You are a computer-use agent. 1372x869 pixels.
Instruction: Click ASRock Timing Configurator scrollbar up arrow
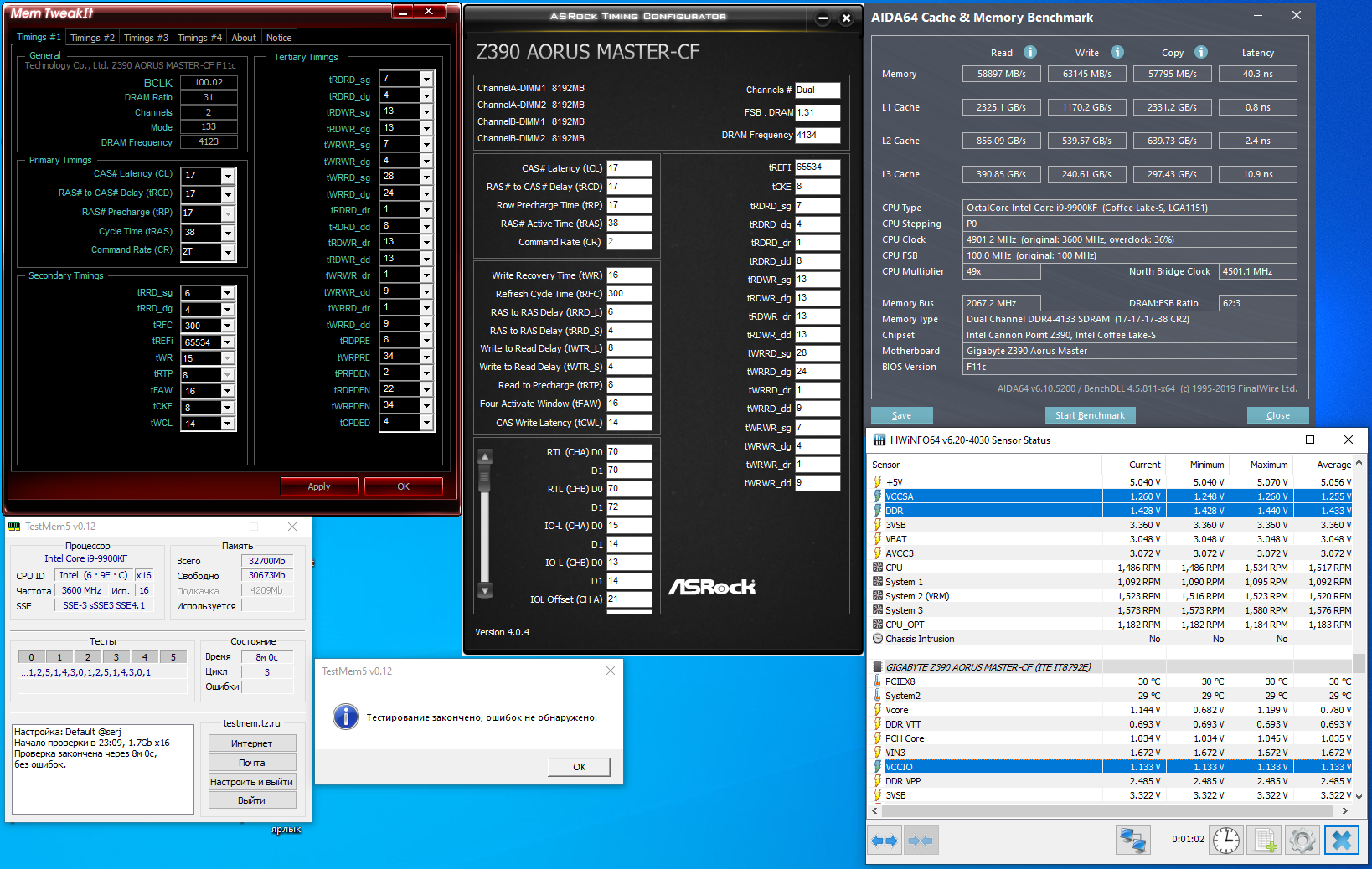point(485,457)
